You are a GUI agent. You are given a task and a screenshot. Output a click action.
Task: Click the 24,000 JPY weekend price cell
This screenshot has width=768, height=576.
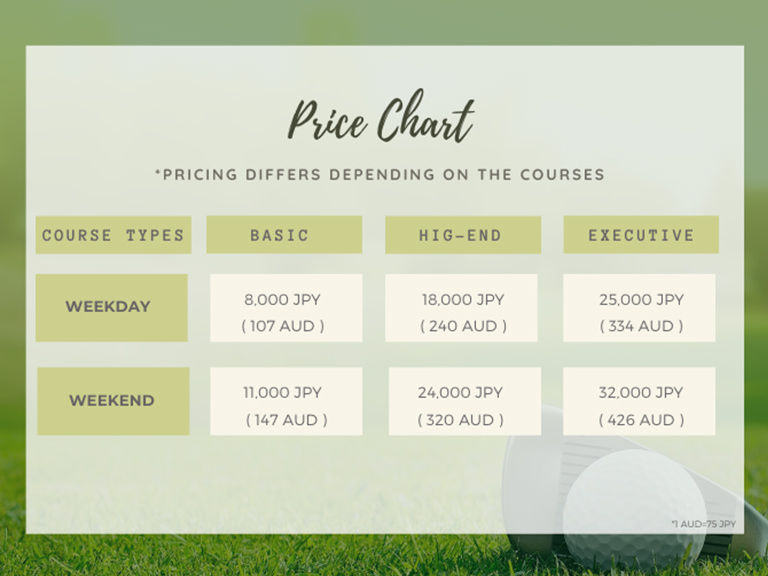(465, 401)
